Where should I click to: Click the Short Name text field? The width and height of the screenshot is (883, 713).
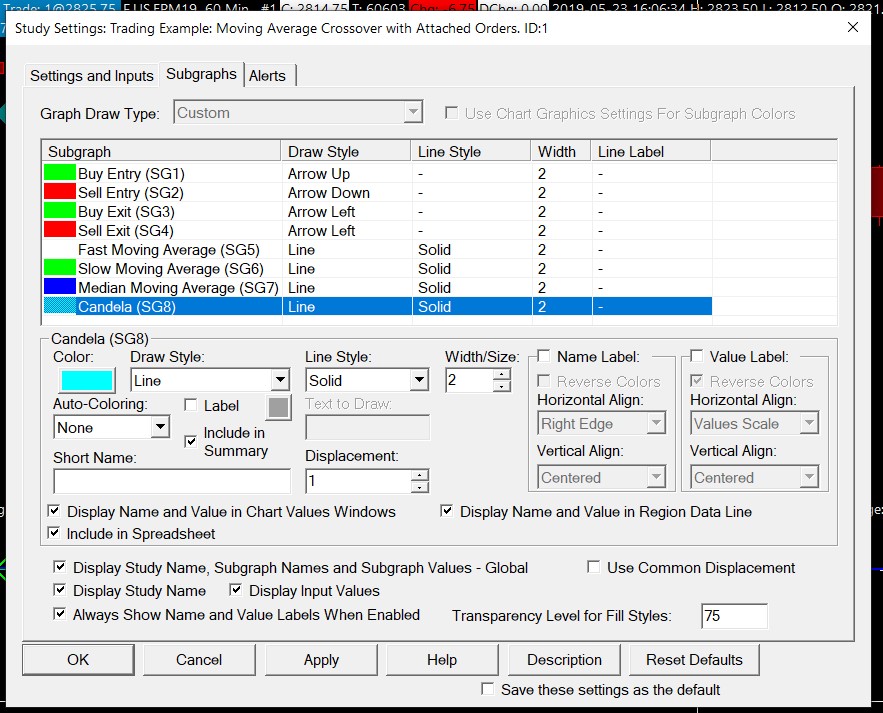[x=172, y=482]
